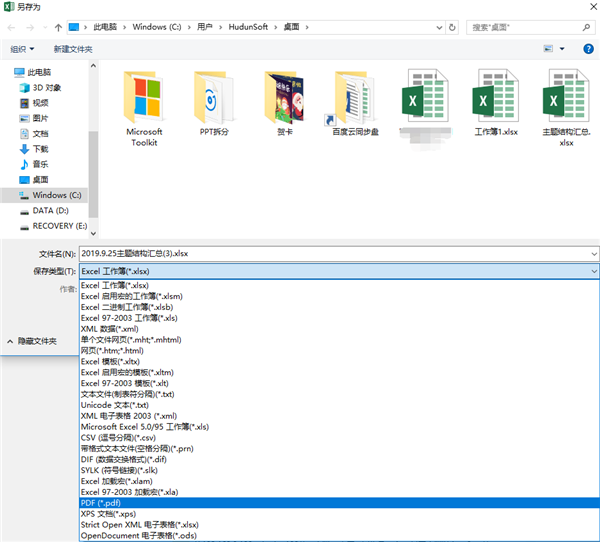Click the 新建文件夹 button
600x542 pixels.
point(73,49)
